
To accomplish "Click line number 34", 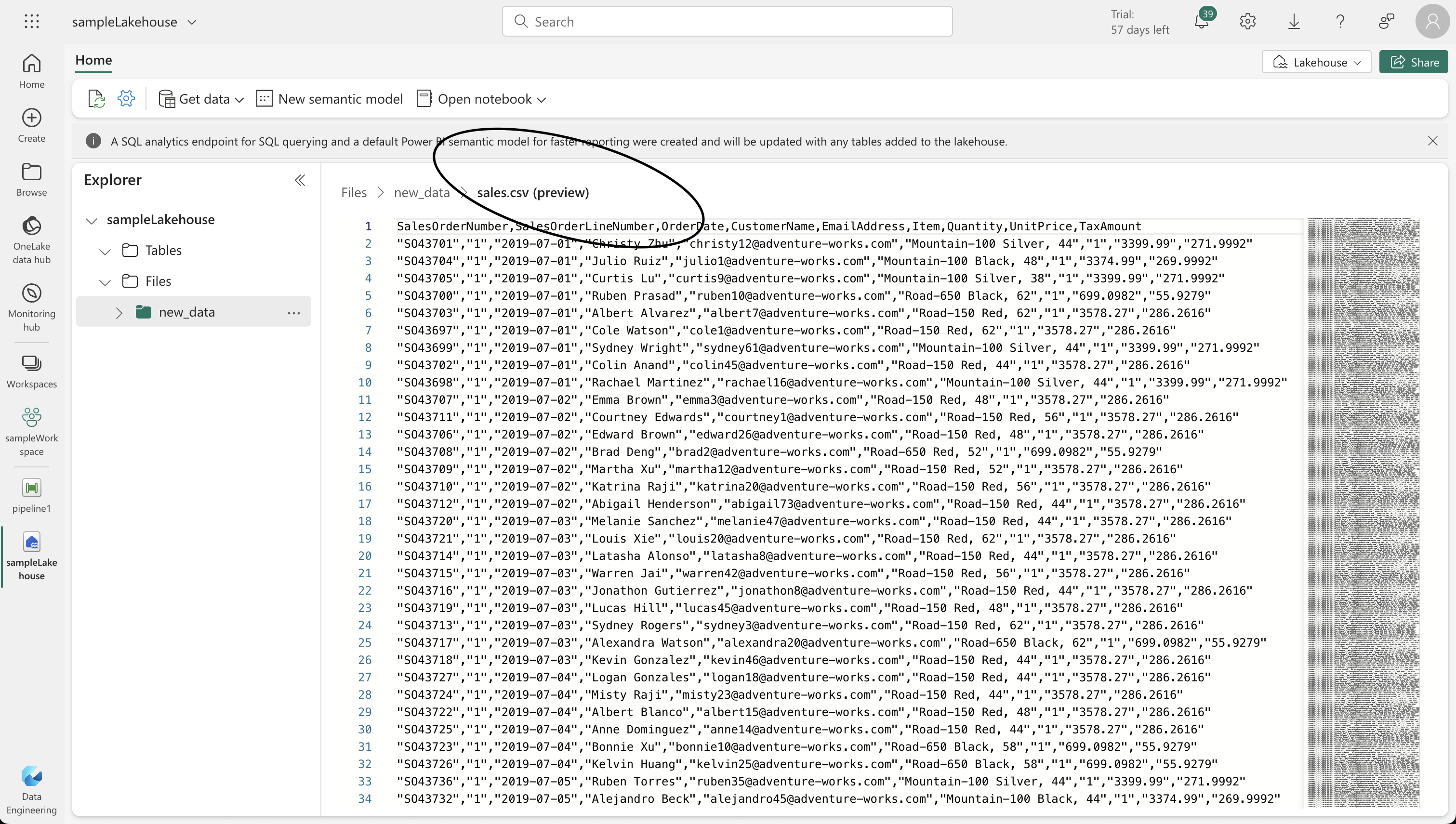I will 365,798.
